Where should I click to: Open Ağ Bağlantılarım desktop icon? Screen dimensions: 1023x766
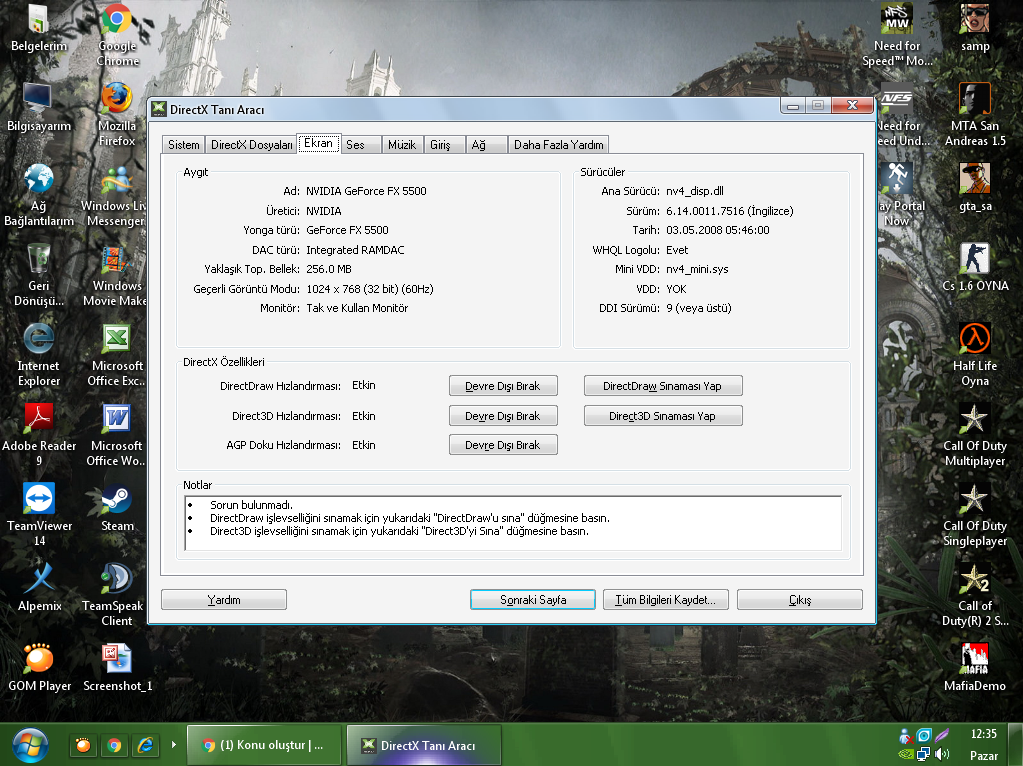[38, 194]
